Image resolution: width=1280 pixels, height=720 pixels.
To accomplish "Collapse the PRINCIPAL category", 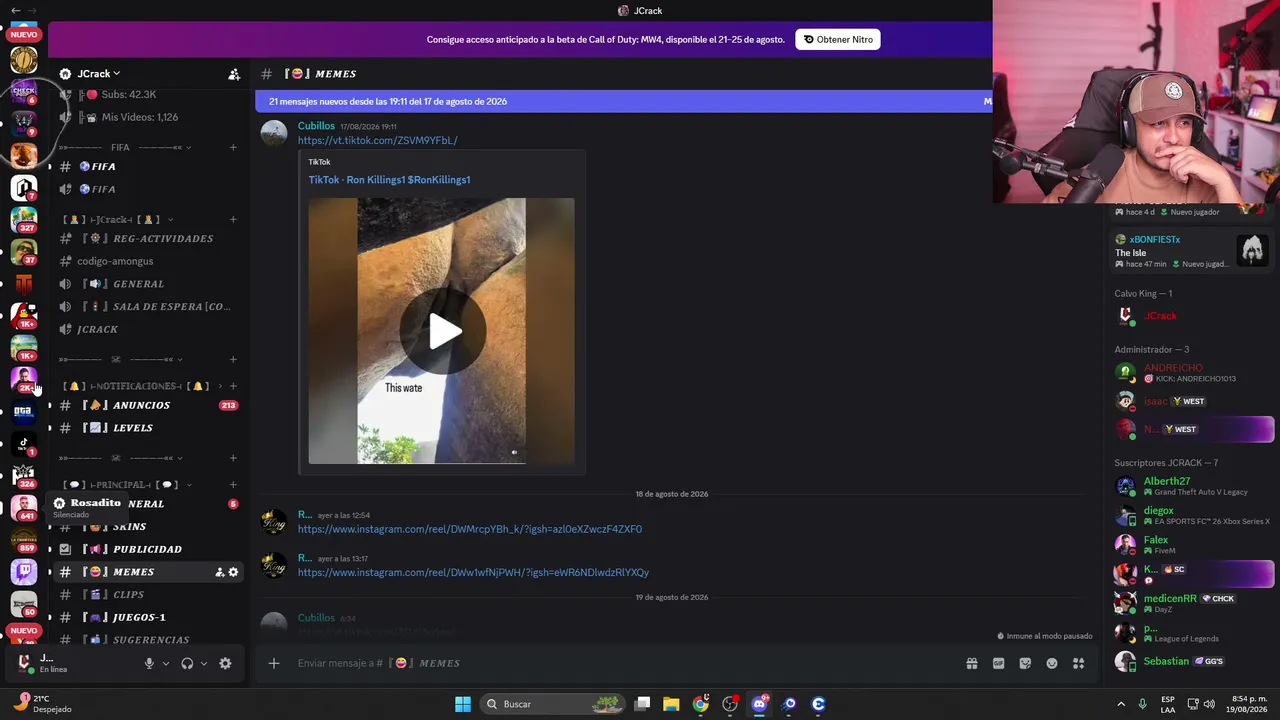I will coord(126,485).
